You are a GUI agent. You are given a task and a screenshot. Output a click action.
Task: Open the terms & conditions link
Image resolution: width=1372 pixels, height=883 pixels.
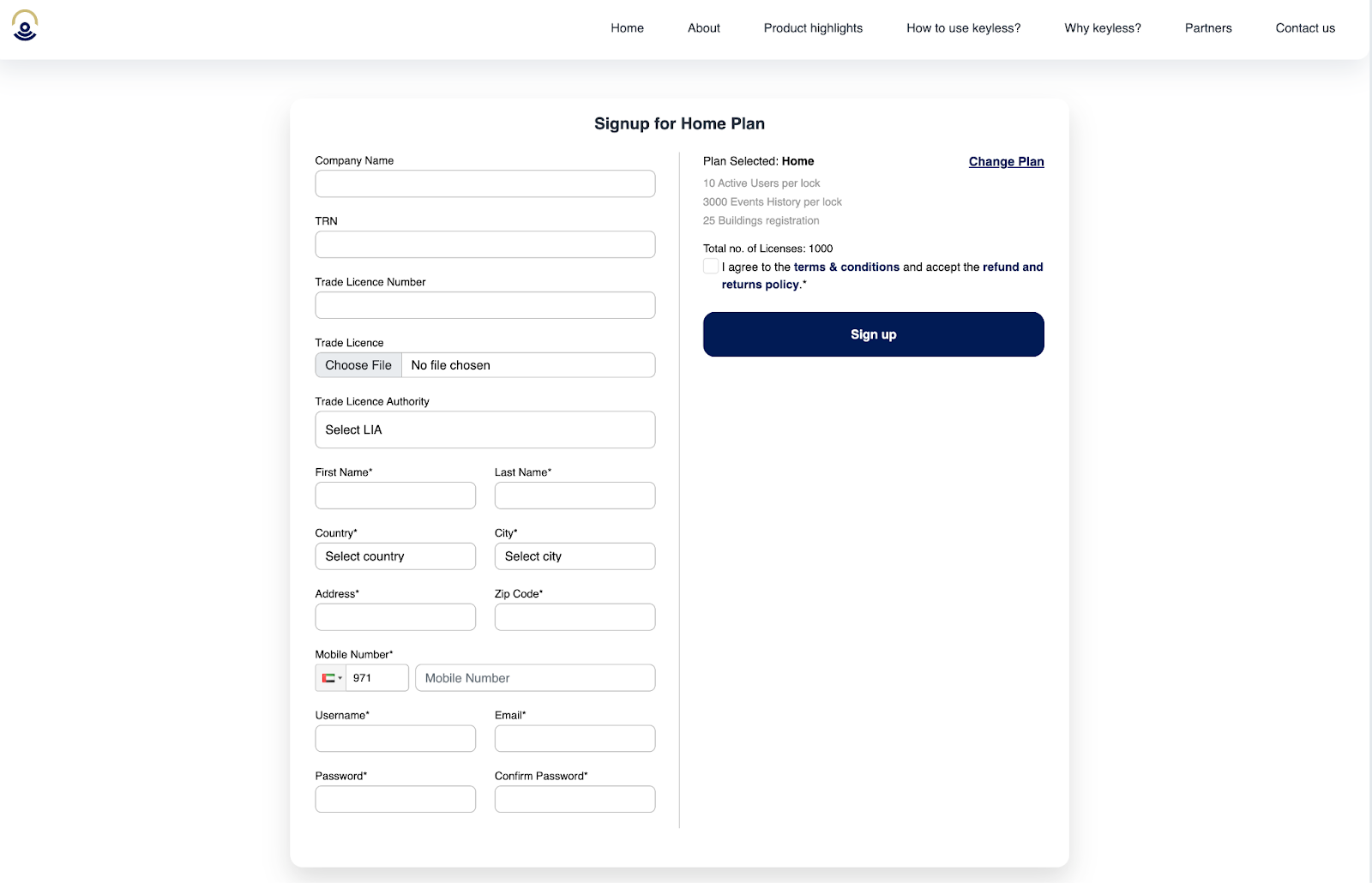point(846,267)
